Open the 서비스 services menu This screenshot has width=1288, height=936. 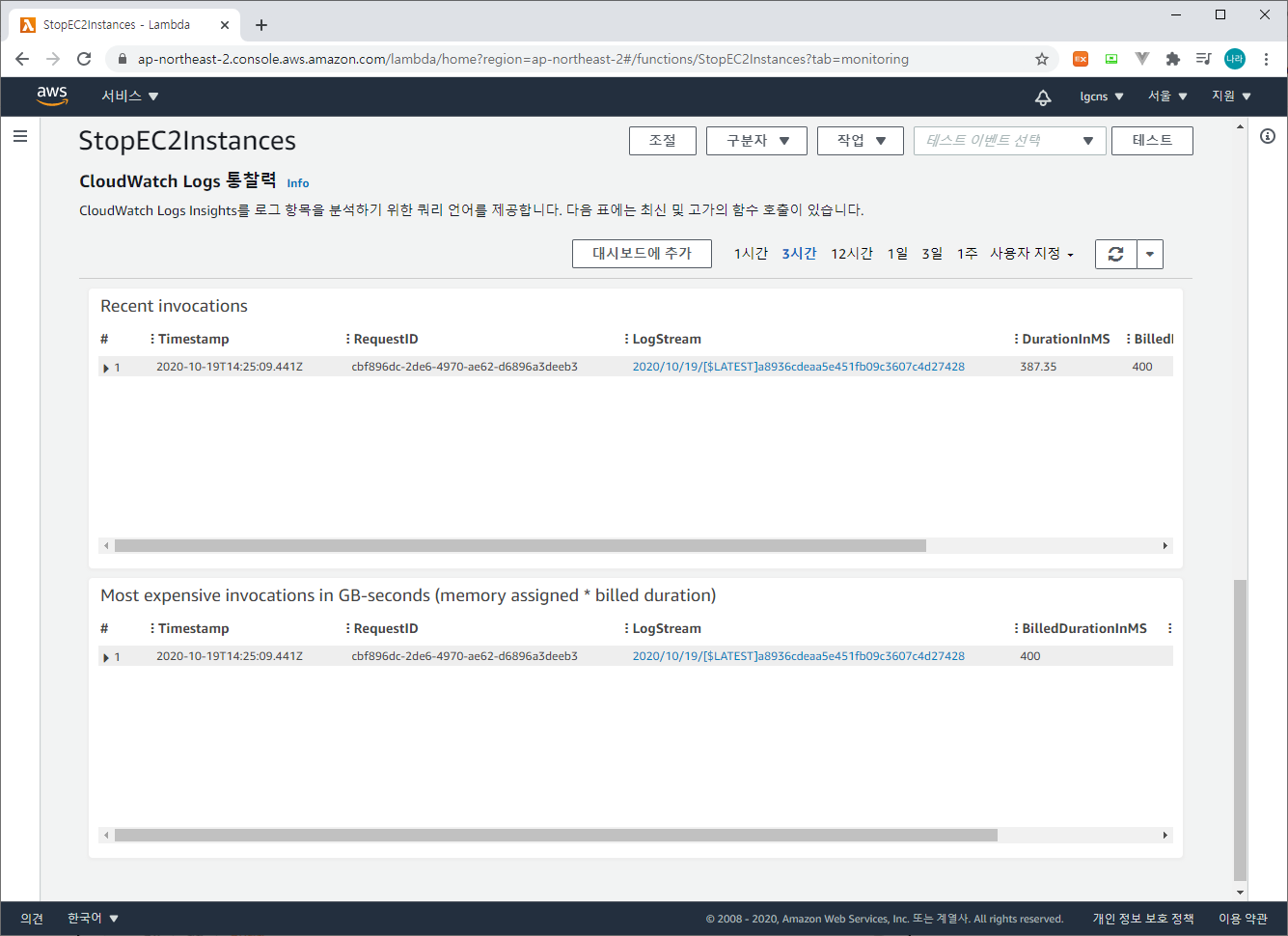130,96
